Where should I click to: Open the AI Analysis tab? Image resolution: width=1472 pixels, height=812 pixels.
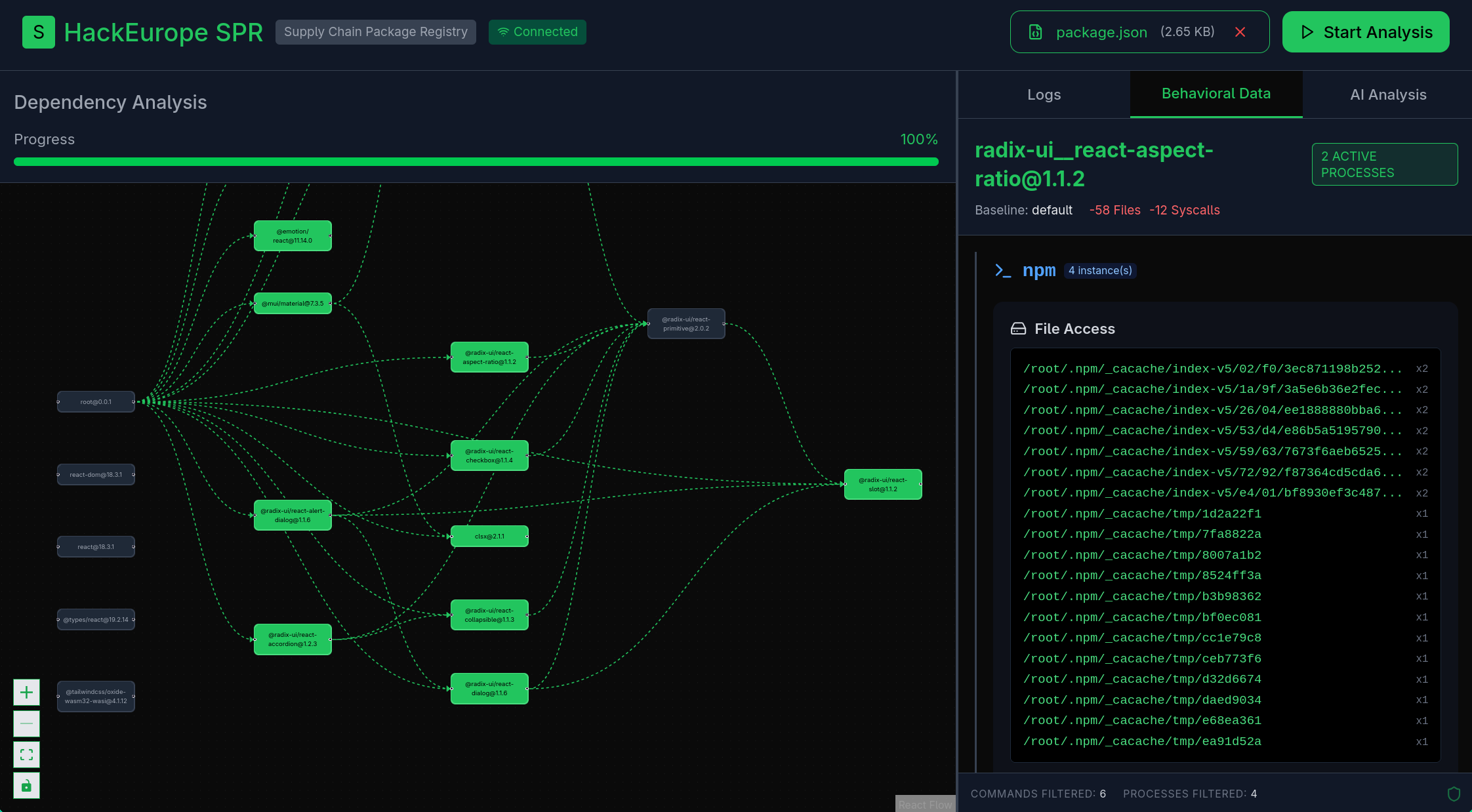[x=1388, y=95]
